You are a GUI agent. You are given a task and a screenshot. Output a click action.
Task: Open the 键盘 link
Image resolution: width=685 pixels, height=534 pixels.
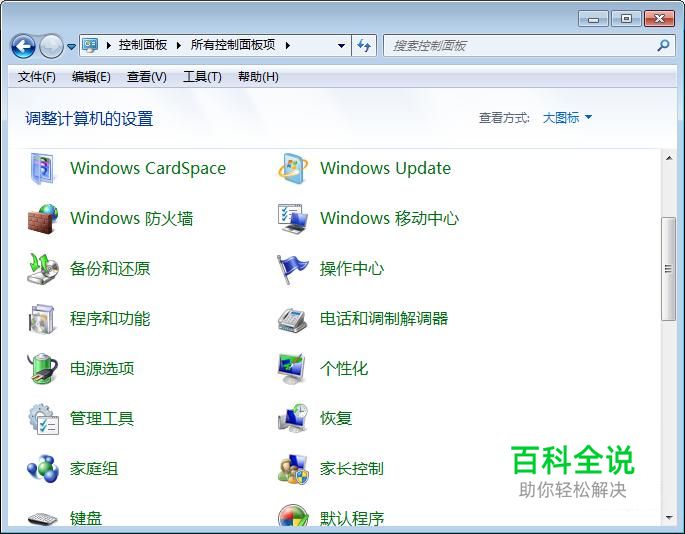click(86, 519)
